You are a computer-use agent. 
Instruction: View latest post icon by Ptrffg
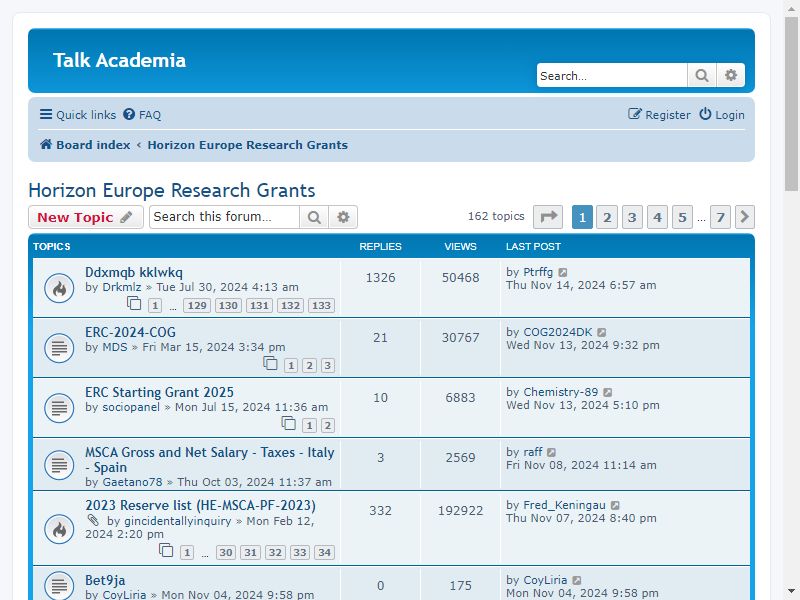click(563, 272)
